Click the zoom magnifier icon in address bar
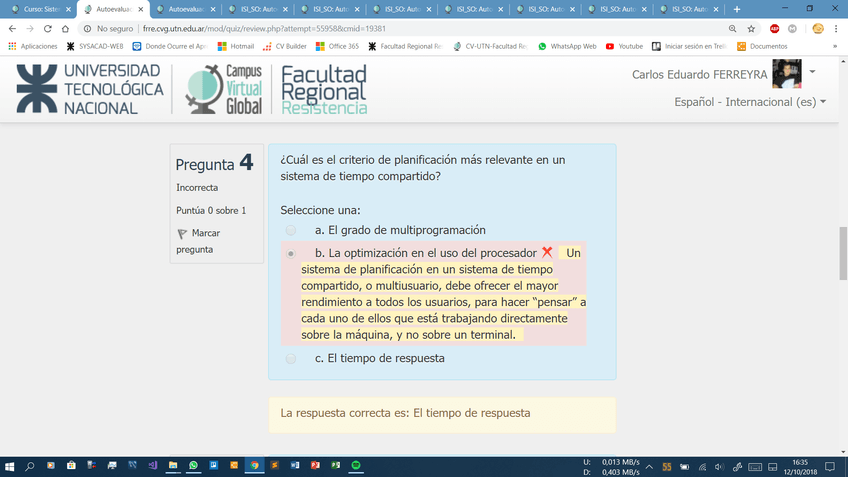Viewport: 848px width, 477px height. [x=733, y=29]
